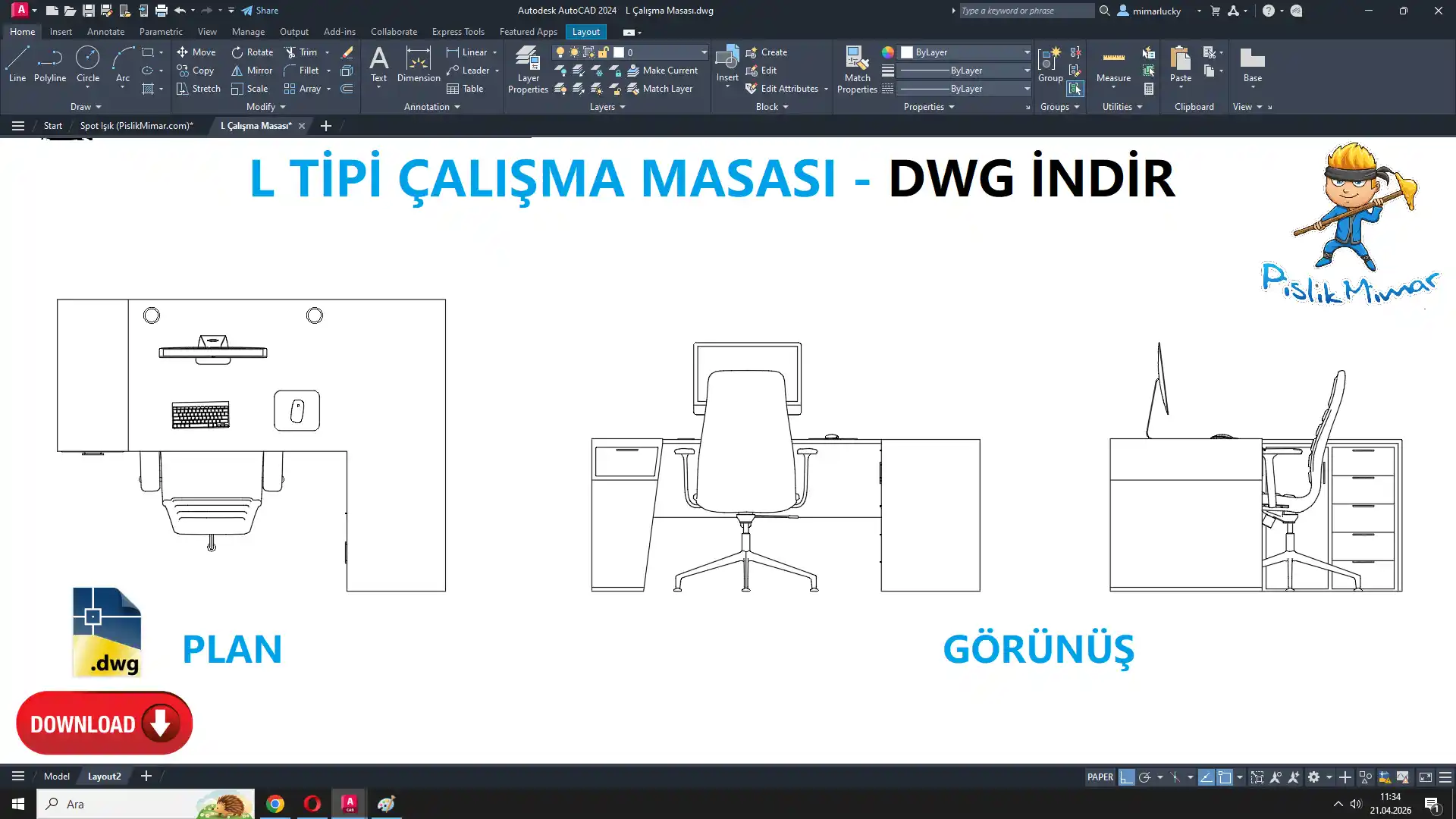
Task: Click the keyword search field
Action: coord(1026,11)
